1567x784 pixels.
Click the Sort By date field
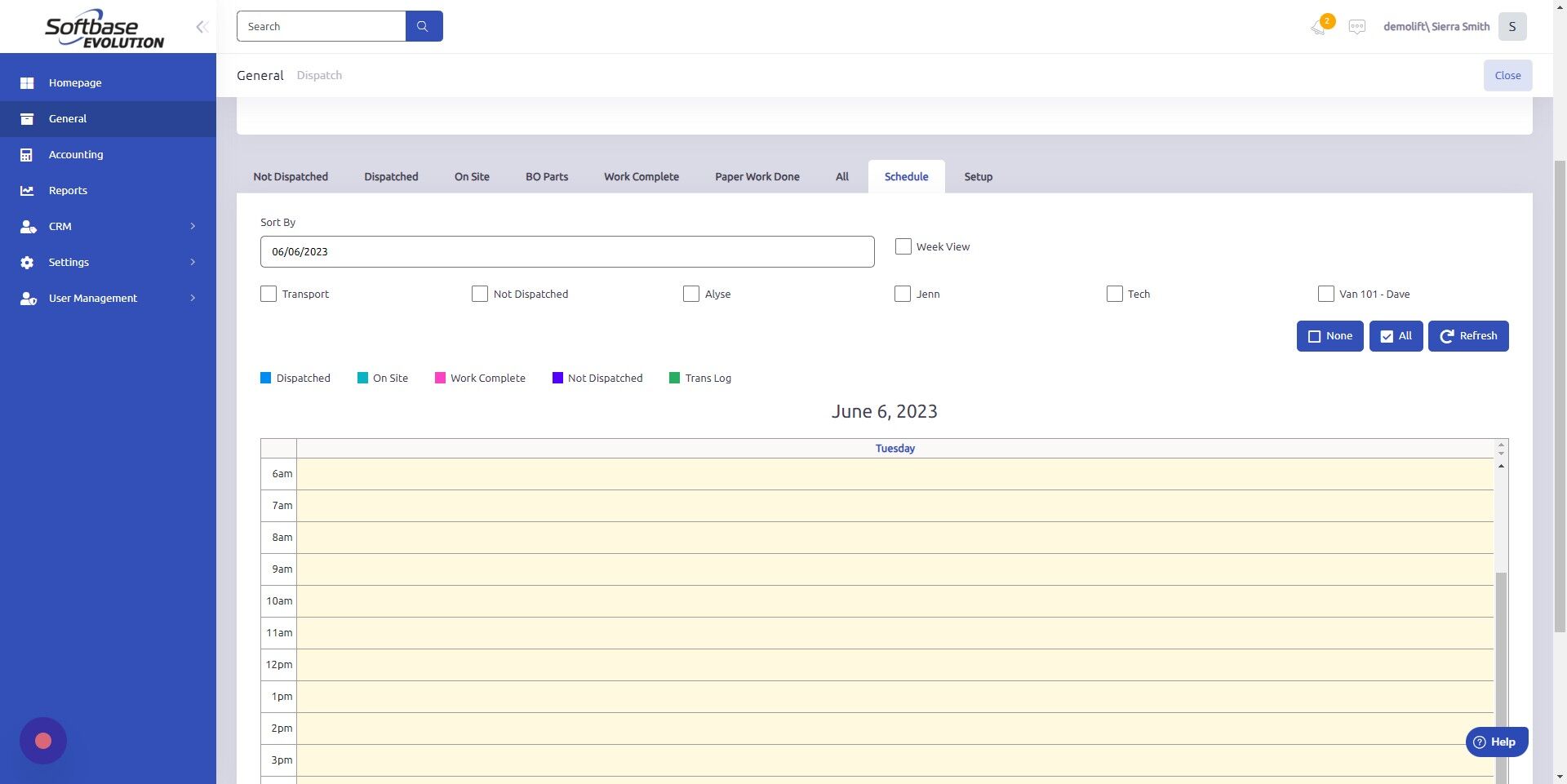pos(567,252)
